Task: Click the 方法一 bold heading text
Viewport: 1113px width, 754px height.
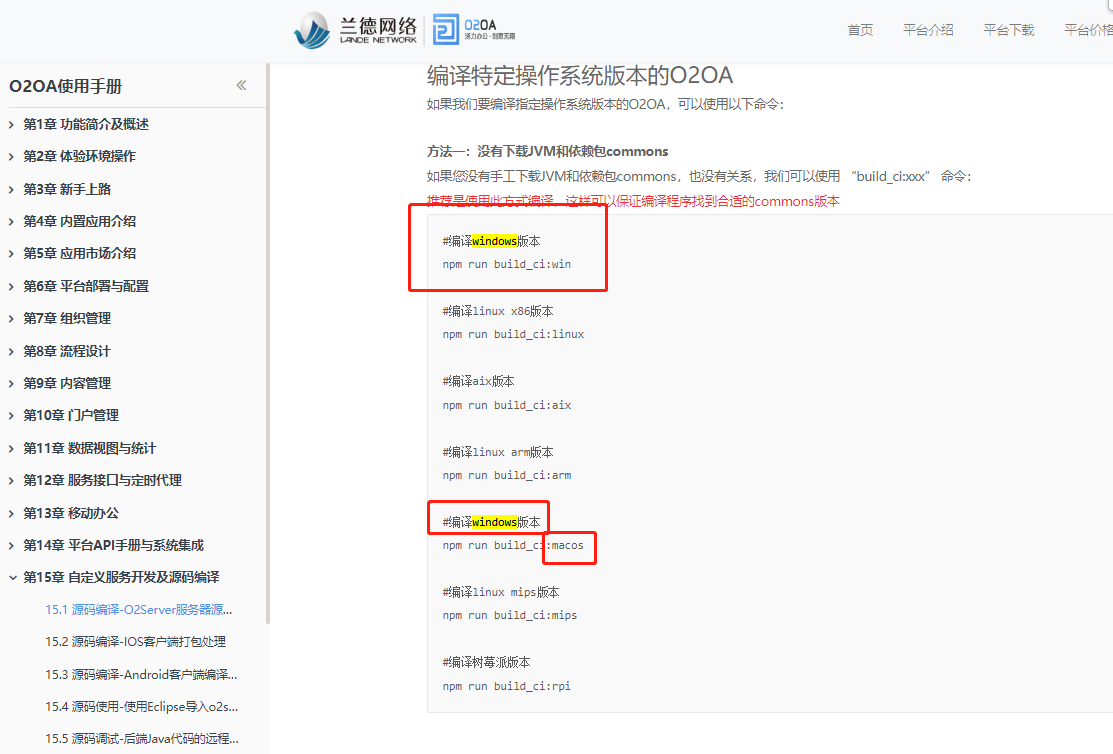Action: (547, 151)
